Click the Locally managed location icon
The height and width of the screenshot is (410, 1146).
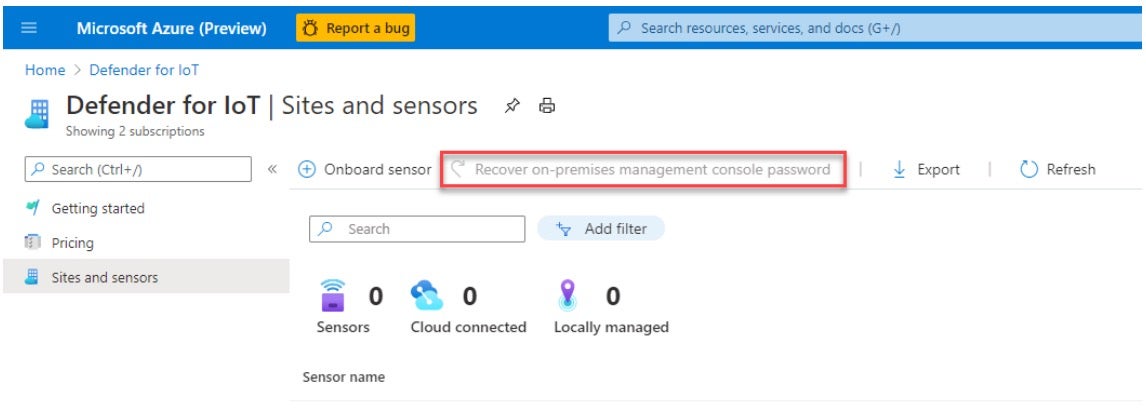click(569, 296)
